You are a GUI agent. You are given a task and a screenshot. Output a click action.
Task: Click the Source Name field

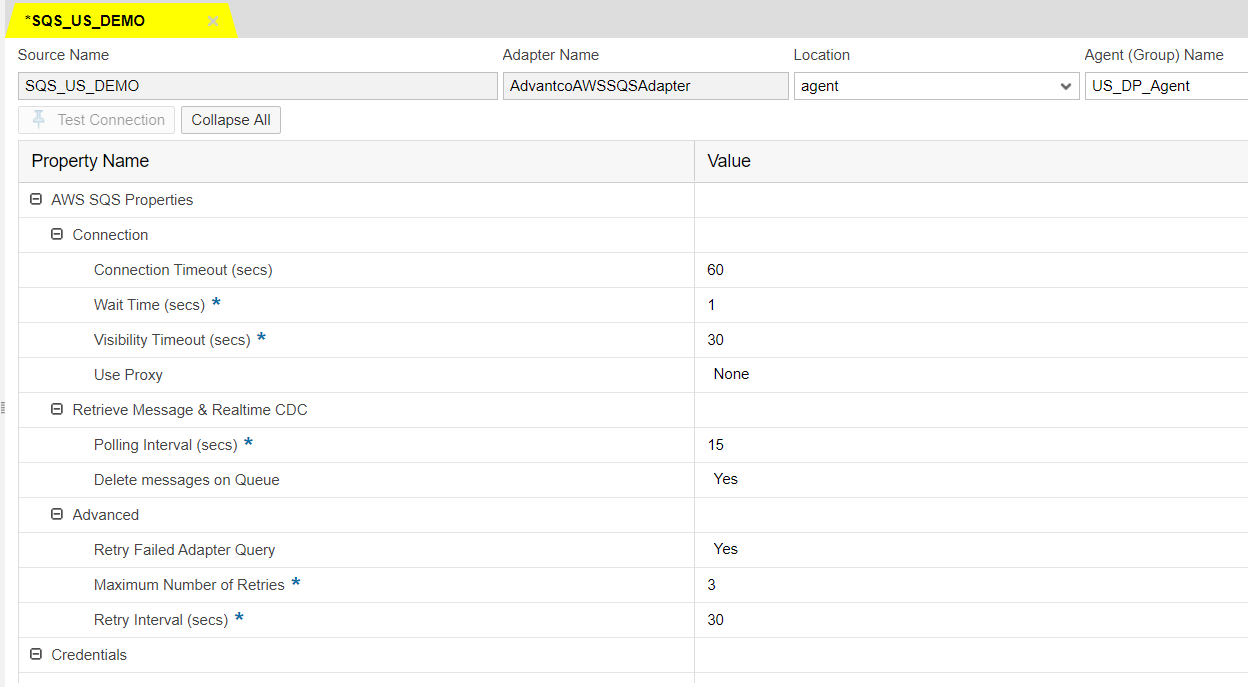(x=257, y=86)
